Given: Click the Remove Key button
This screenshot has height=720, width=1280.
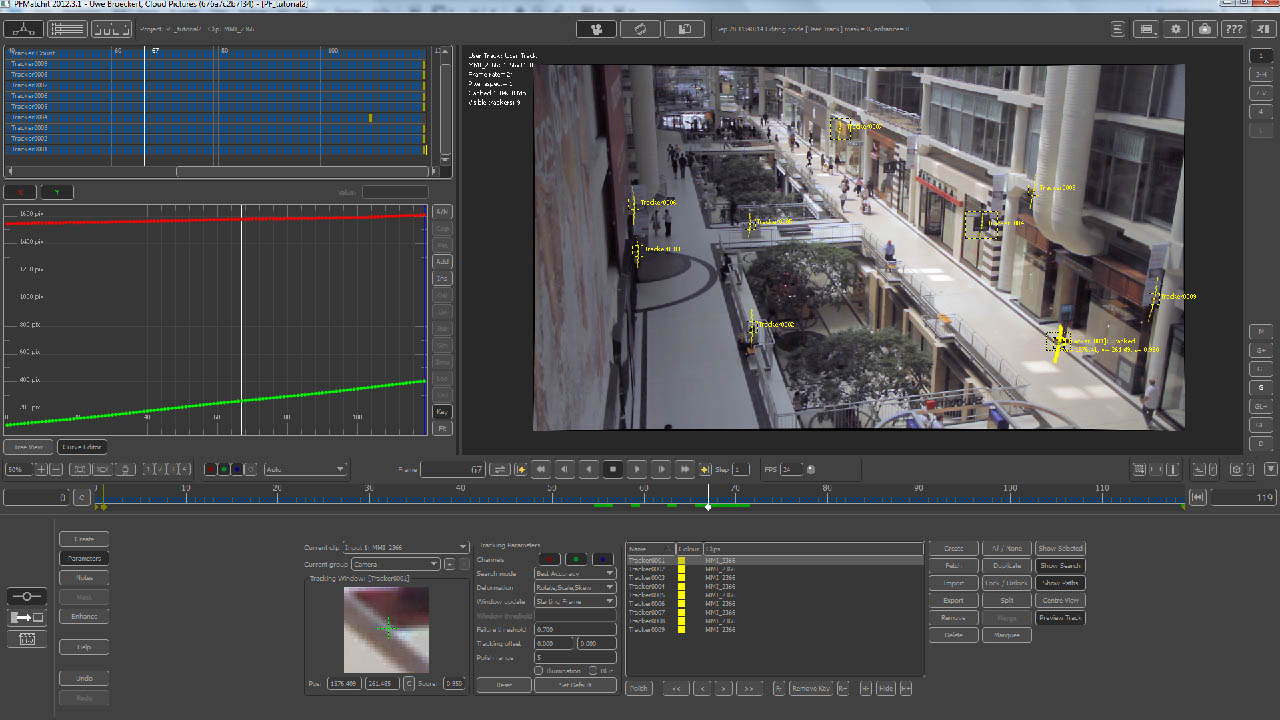Looking at the screenshot, I should 810,689.
